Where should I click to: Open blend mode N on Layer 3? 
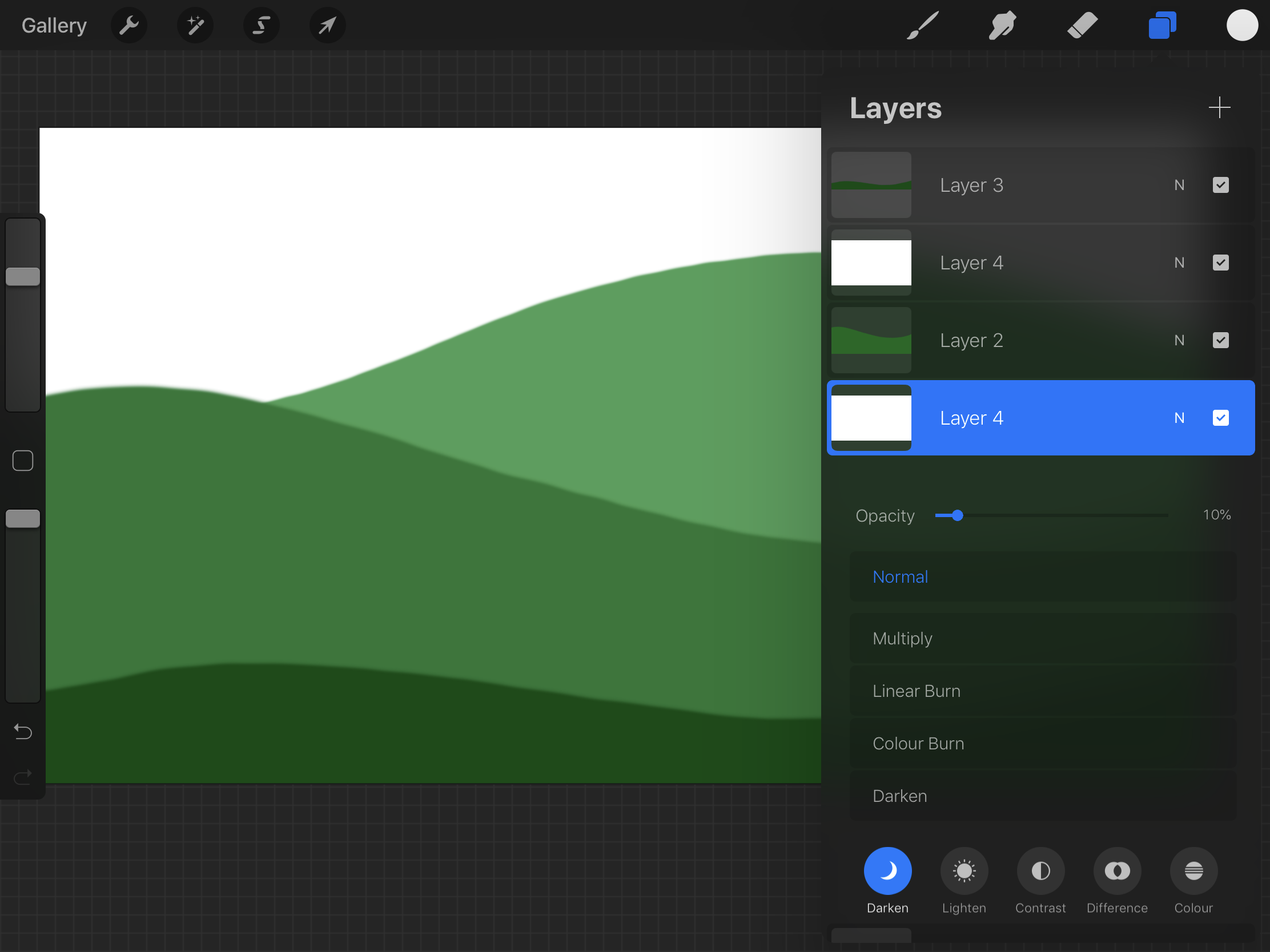click(x=1179, y=185)
